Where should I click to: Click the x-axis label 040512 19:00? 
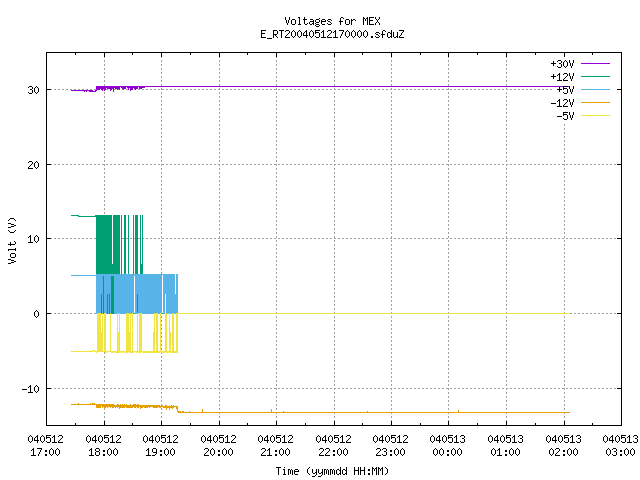(x=160, y=445)
